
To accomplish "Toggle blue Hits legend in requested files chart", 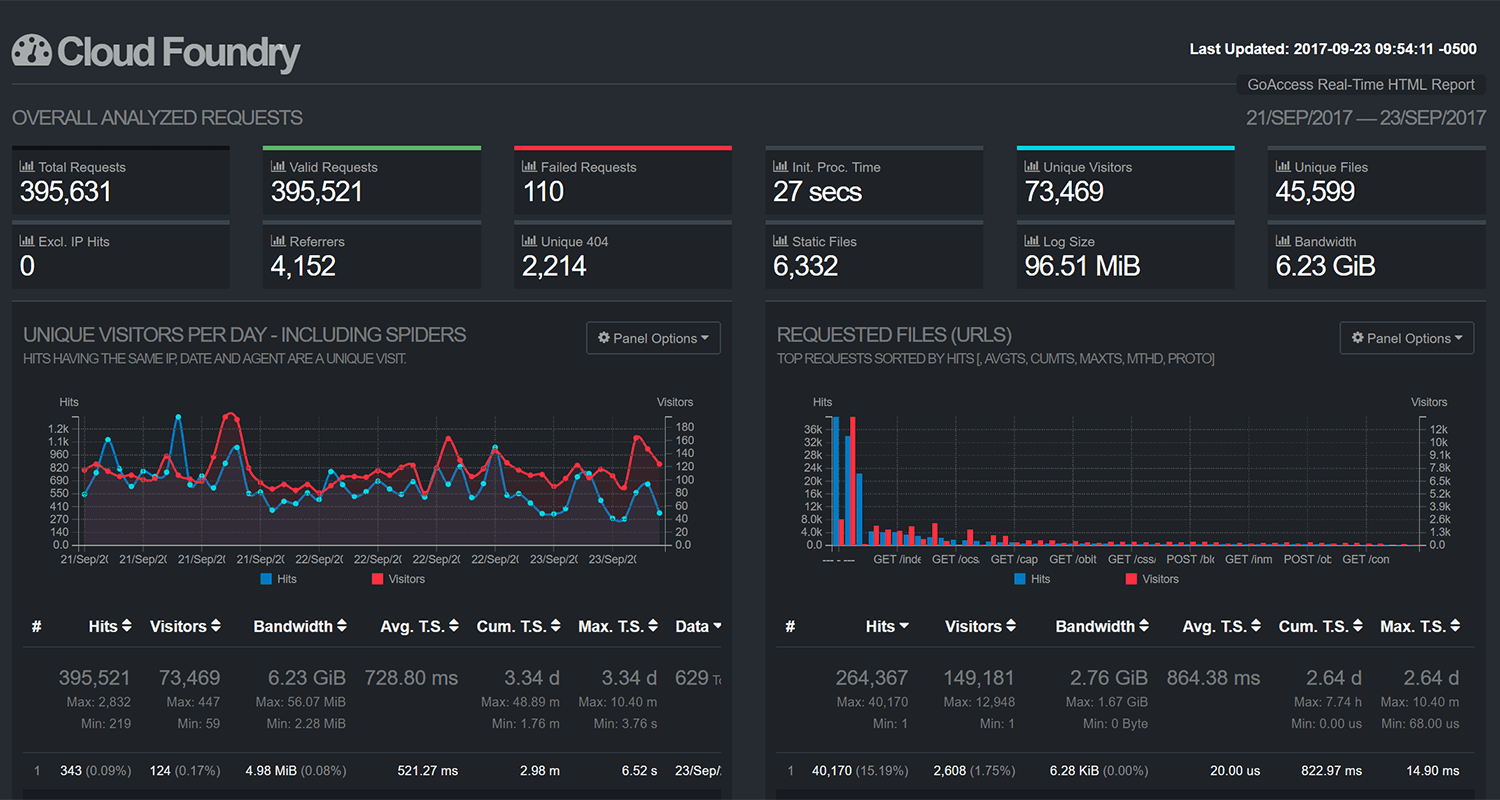I will click(x=1032, y=579).
